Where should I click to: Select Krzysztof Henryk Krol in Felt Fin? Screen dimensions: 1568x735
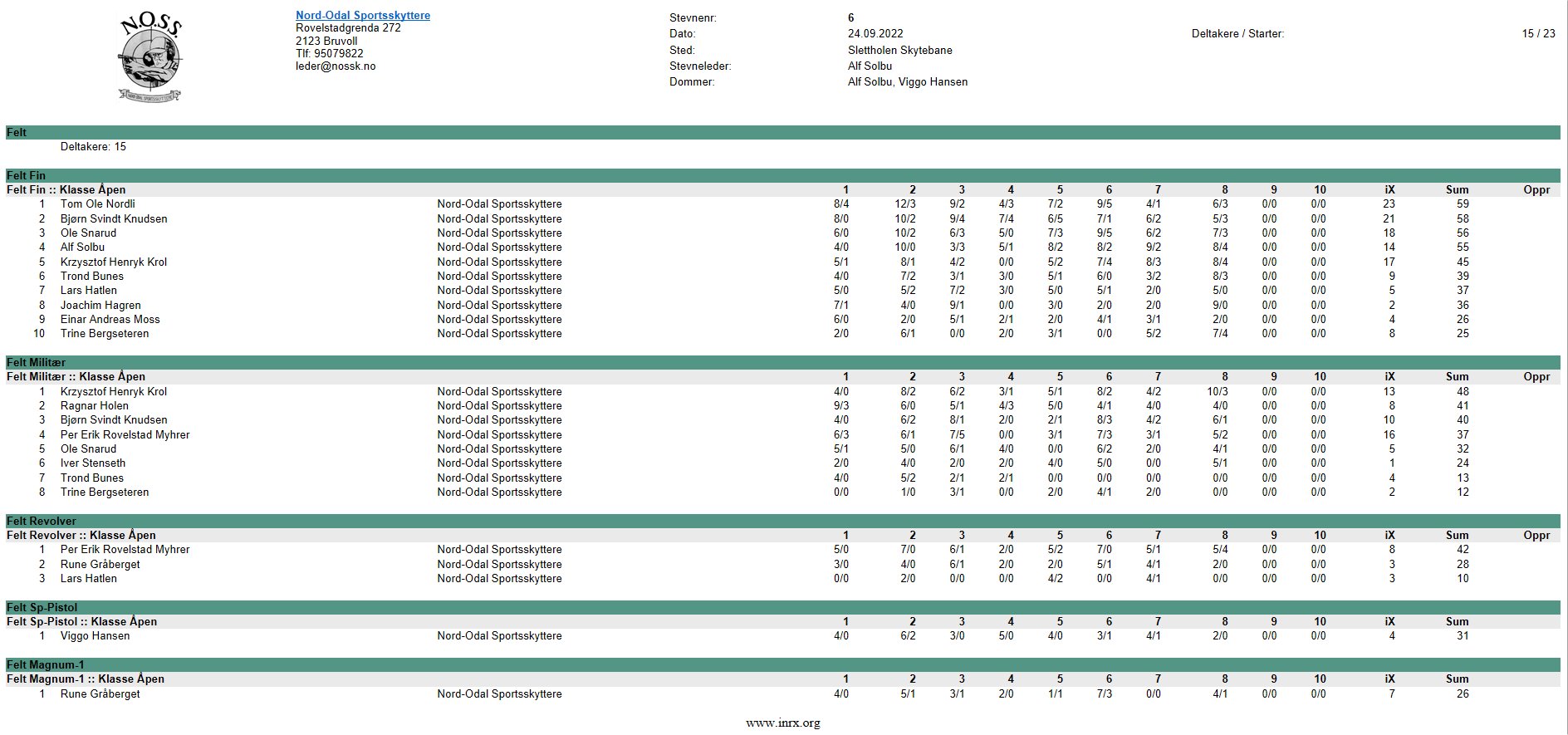pos(114,262)
